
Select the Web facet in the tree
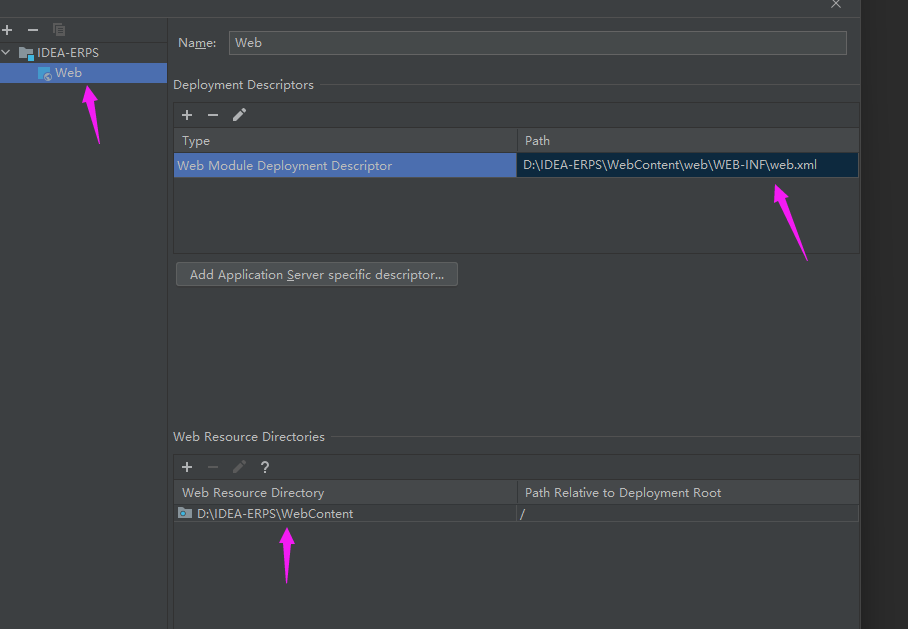coord(68,73)
